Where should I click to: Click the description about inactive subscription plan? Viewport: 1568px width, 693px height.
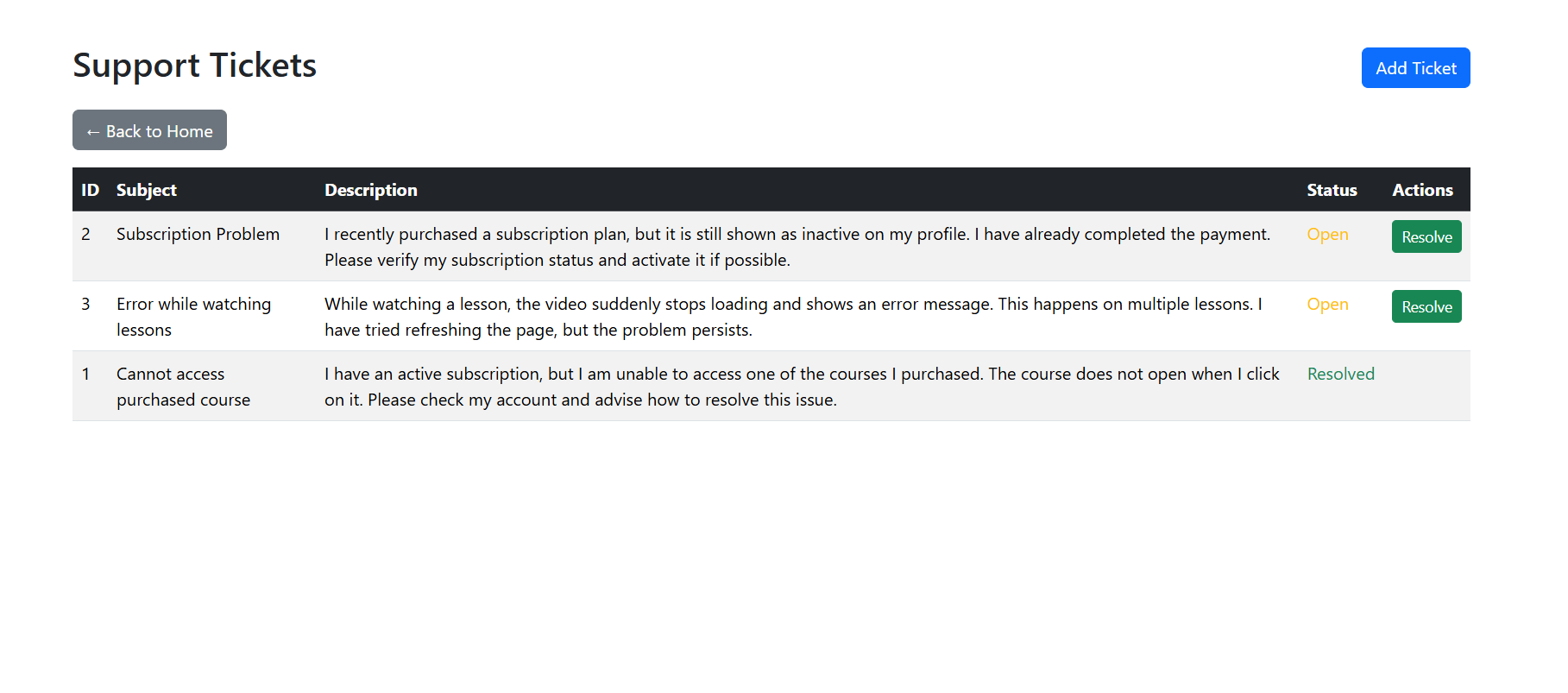[x=797, y=247]
